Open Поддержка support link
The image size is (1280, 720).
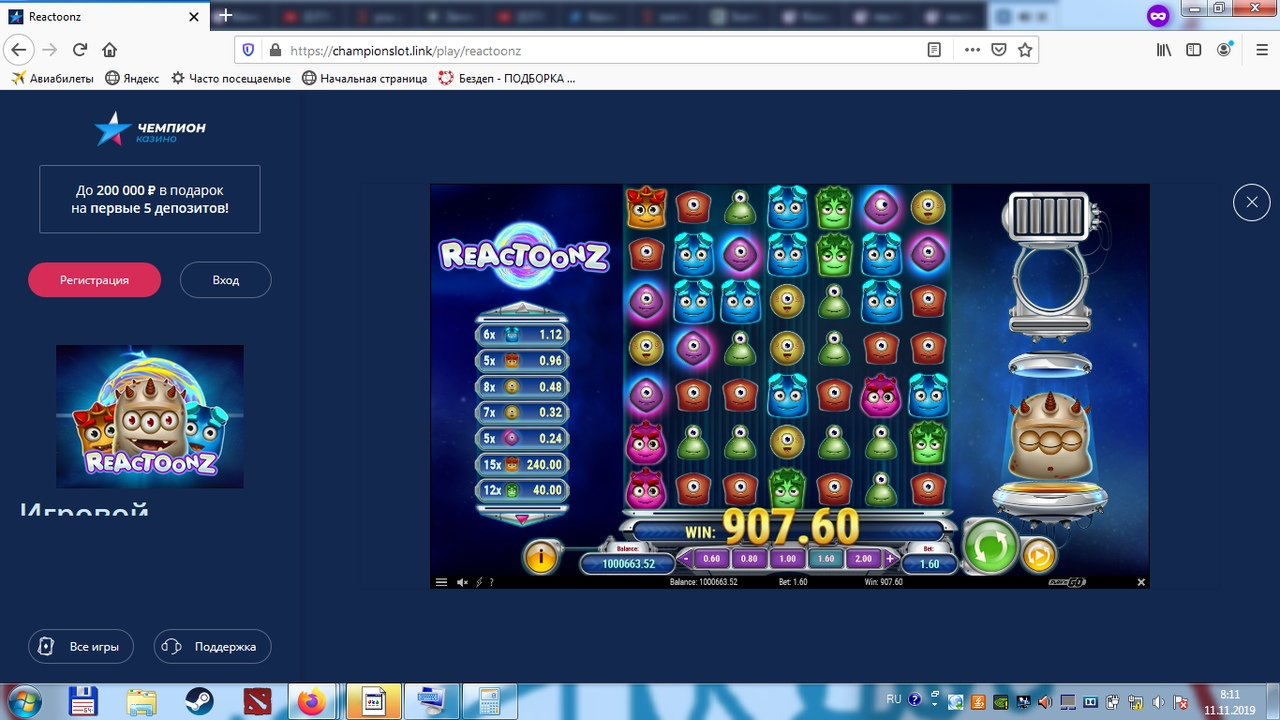tap(212, 647)
